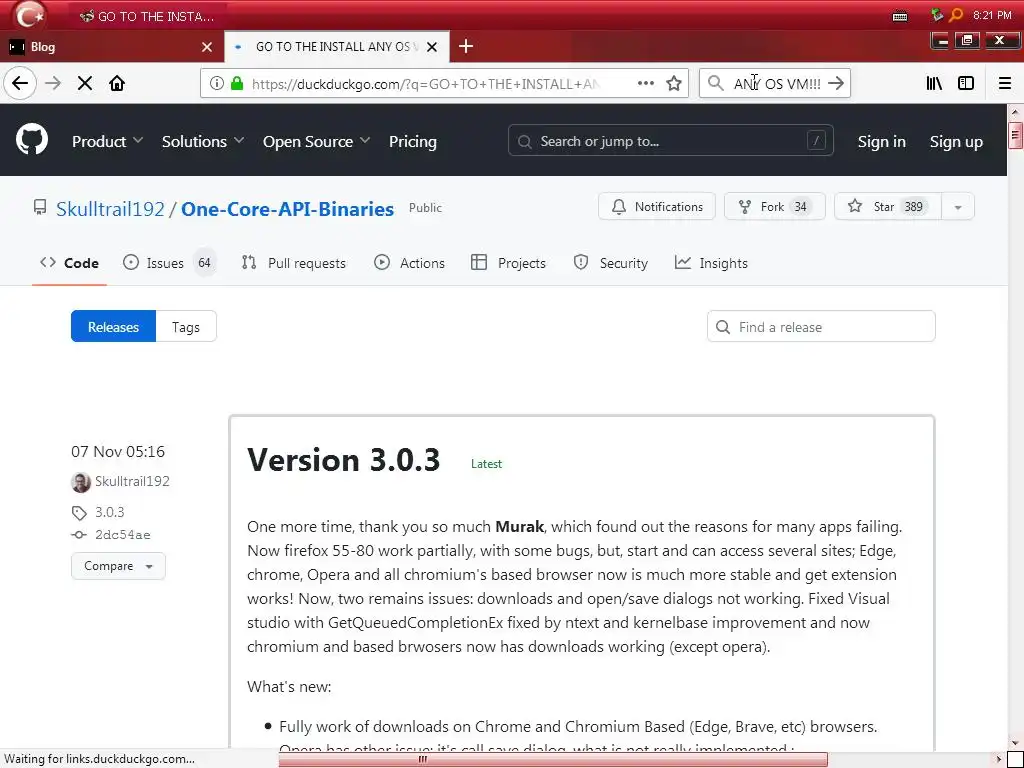Open page actions three-dots menu
Image resolution: width=1024 pixels, height=768 pixels.
tap(646, 84)
